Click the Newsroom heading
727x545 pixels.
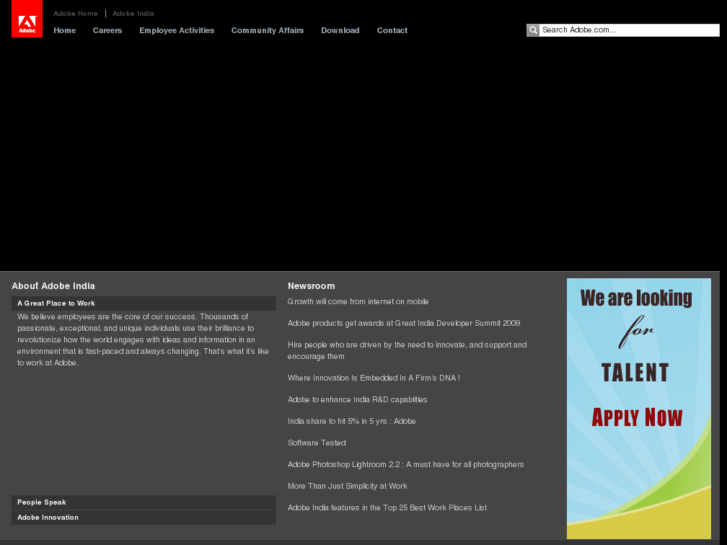click(x=311, y=286)
